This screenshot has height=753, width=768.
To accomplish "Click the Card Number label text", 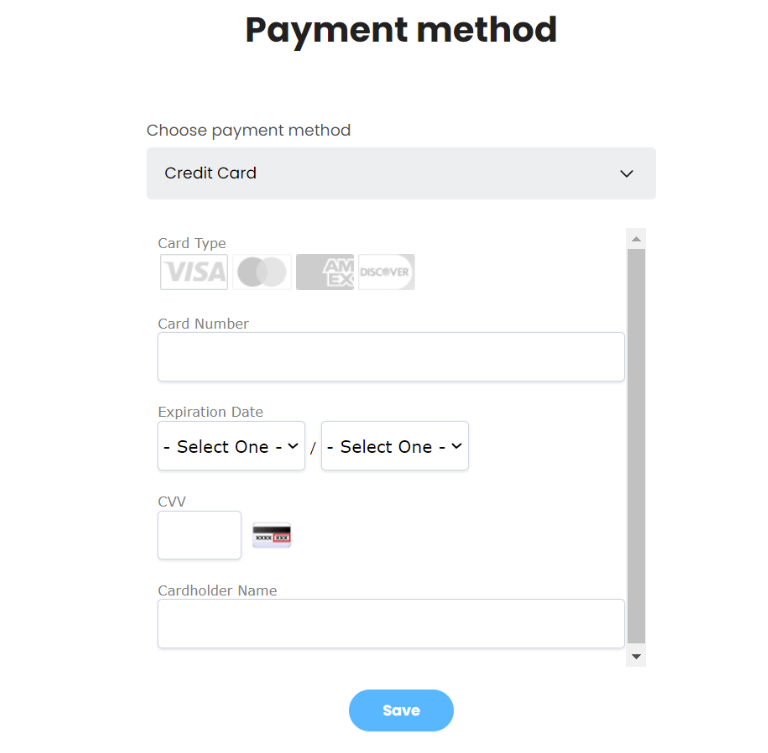I will point(203,324).
